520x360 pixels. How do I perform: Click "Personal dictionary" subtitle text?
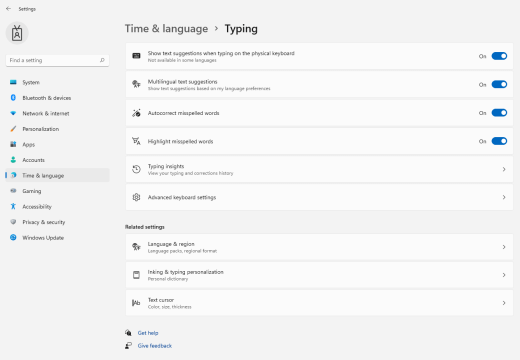click(168, 279)
